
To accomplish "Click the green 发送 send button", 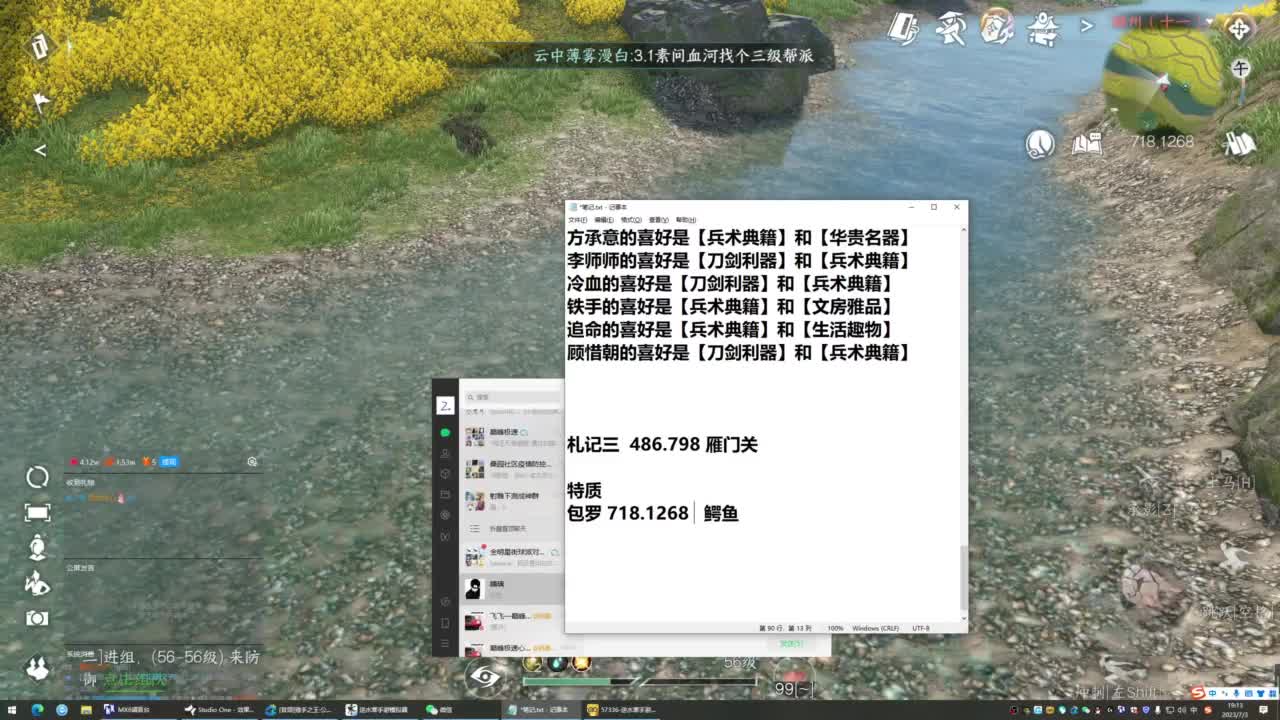I will pyautogui.click(x=790, y=643).
